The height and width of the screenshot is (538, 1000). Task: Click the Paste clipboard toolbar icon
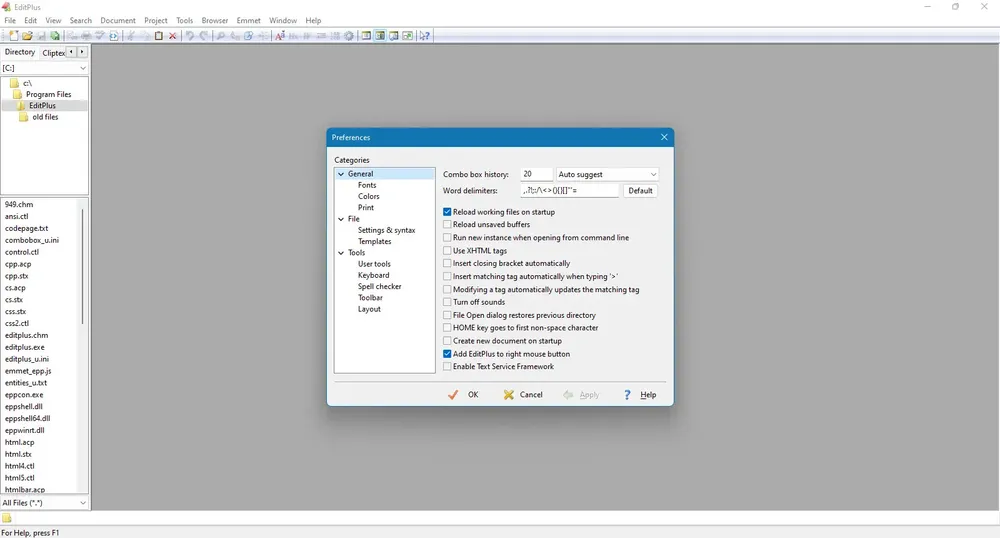tap(159, 36)
